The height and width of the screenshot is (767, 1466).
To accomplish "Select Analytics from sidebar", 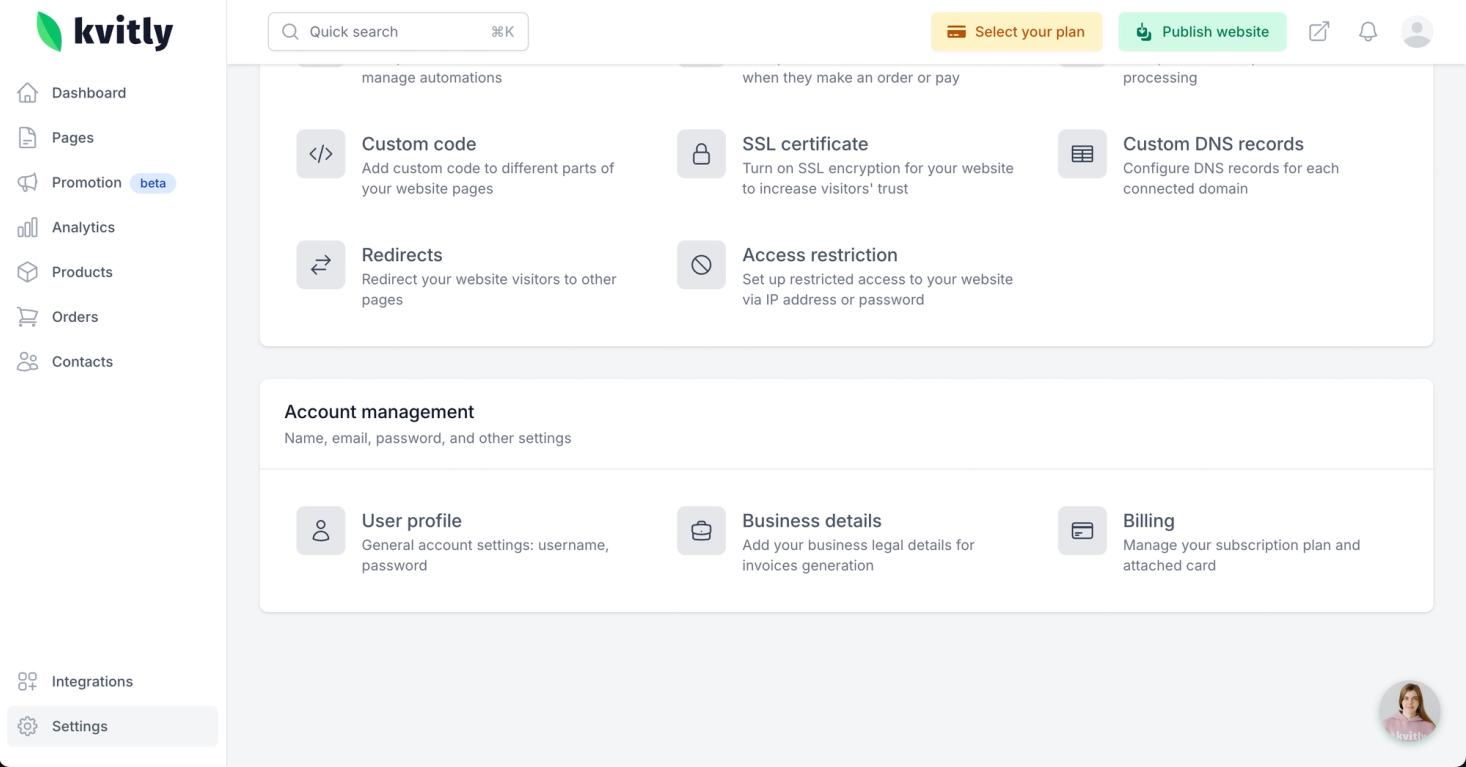I will (83, 228).
